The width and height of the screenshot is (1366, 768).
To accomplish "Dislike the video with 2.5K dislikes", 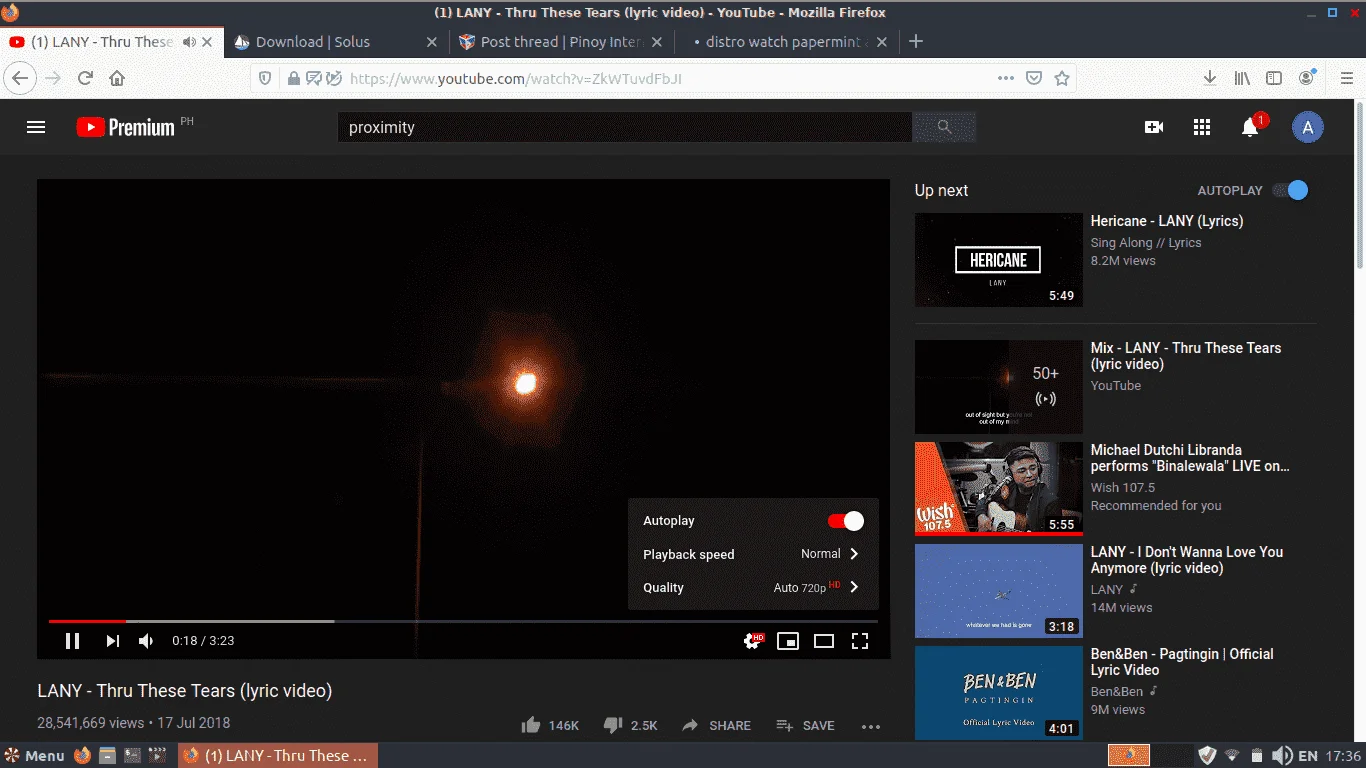I will (630, 725).
